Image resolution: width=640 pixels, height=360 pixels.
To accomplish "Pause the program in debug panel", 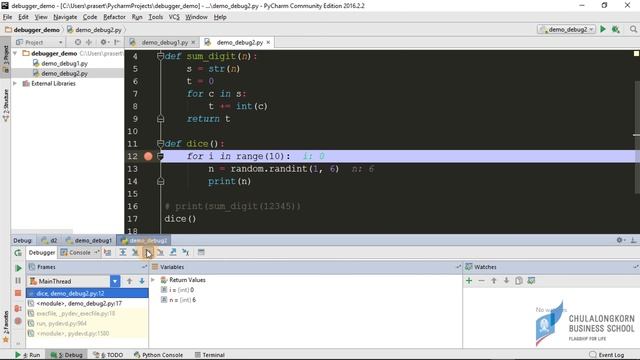I will pos(18,280).
